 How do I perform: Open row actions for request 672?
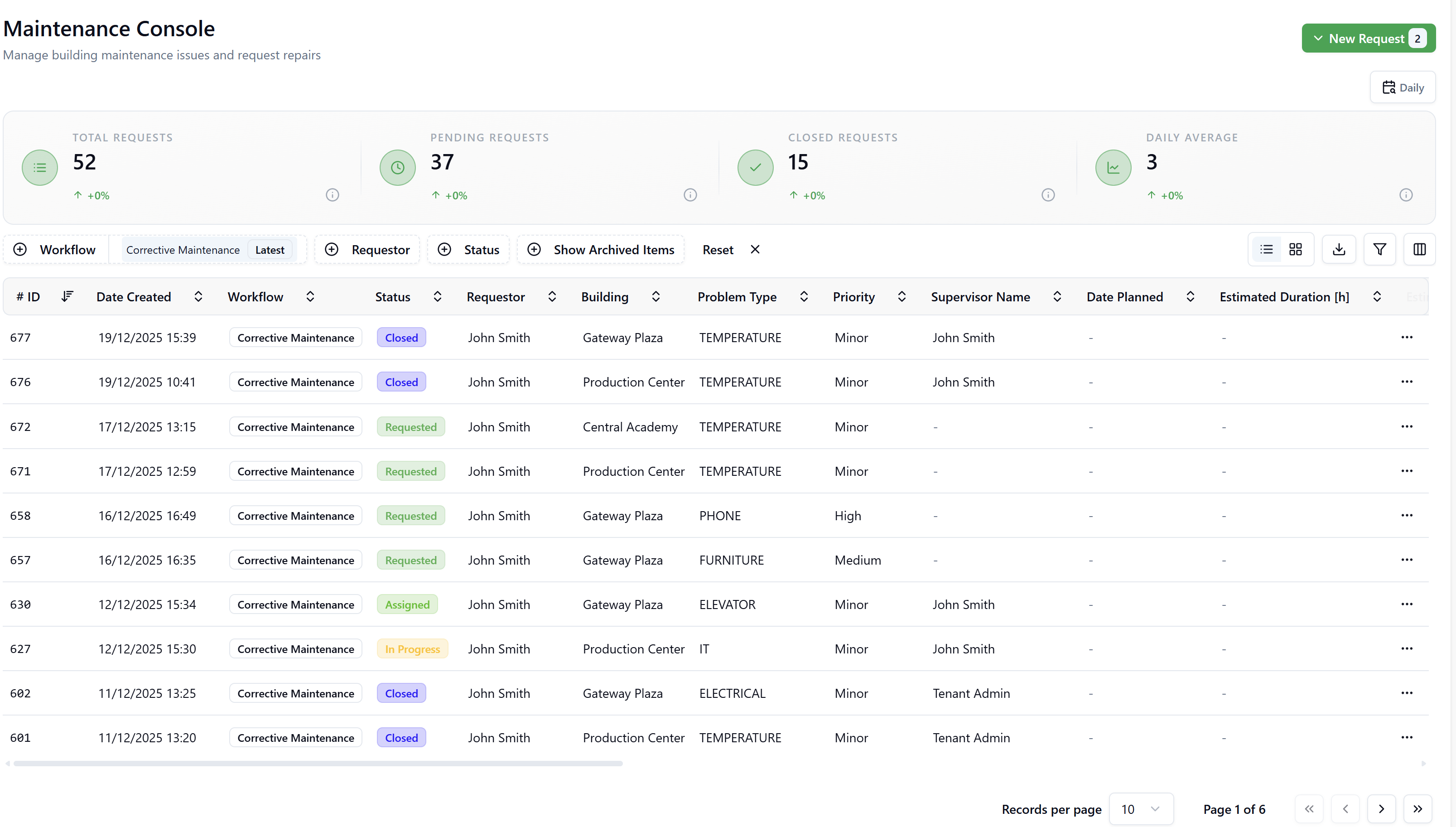click(1406, 426)
